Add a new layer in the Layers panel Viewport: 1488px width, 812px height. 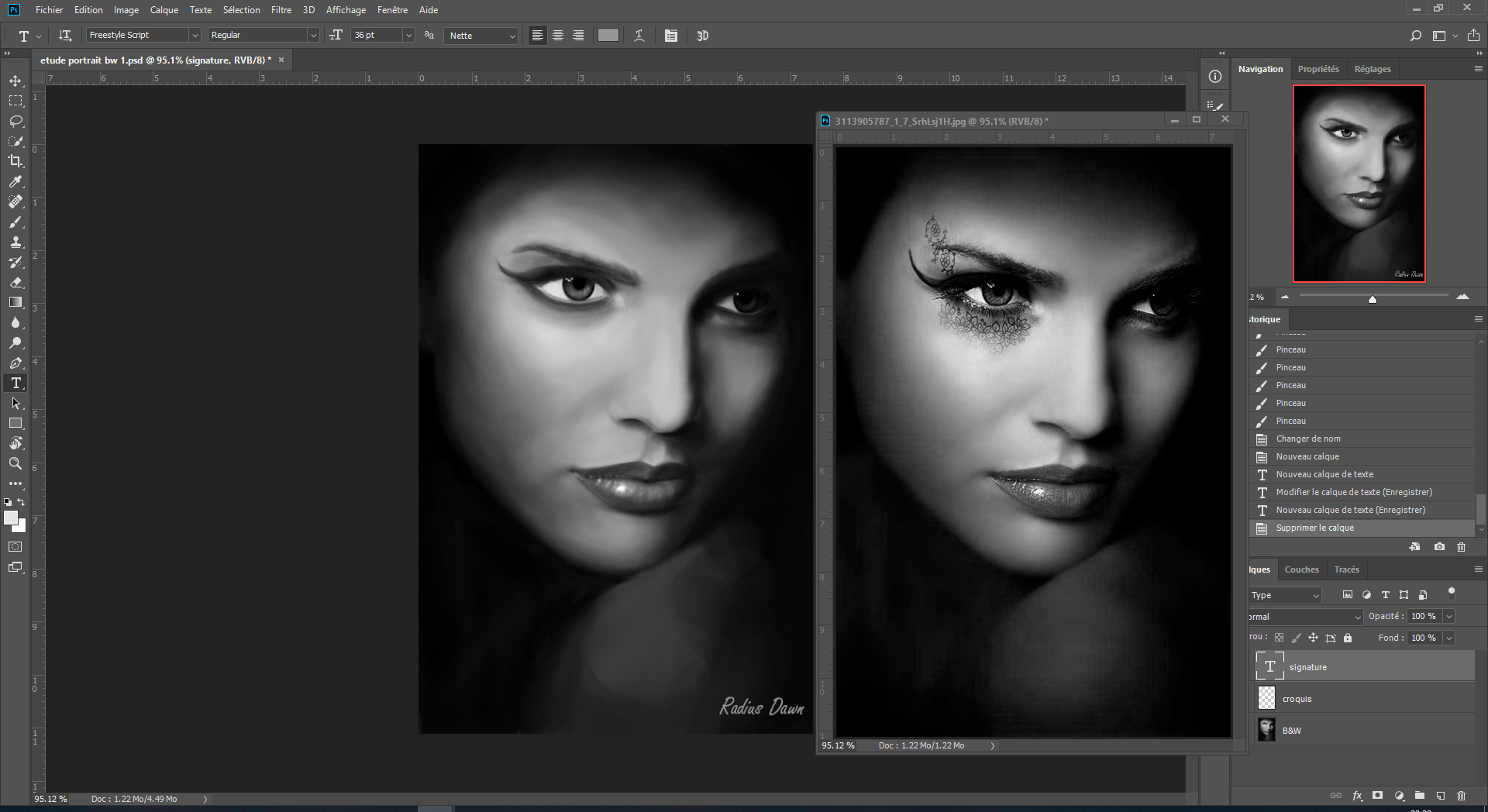point(1441,796)
